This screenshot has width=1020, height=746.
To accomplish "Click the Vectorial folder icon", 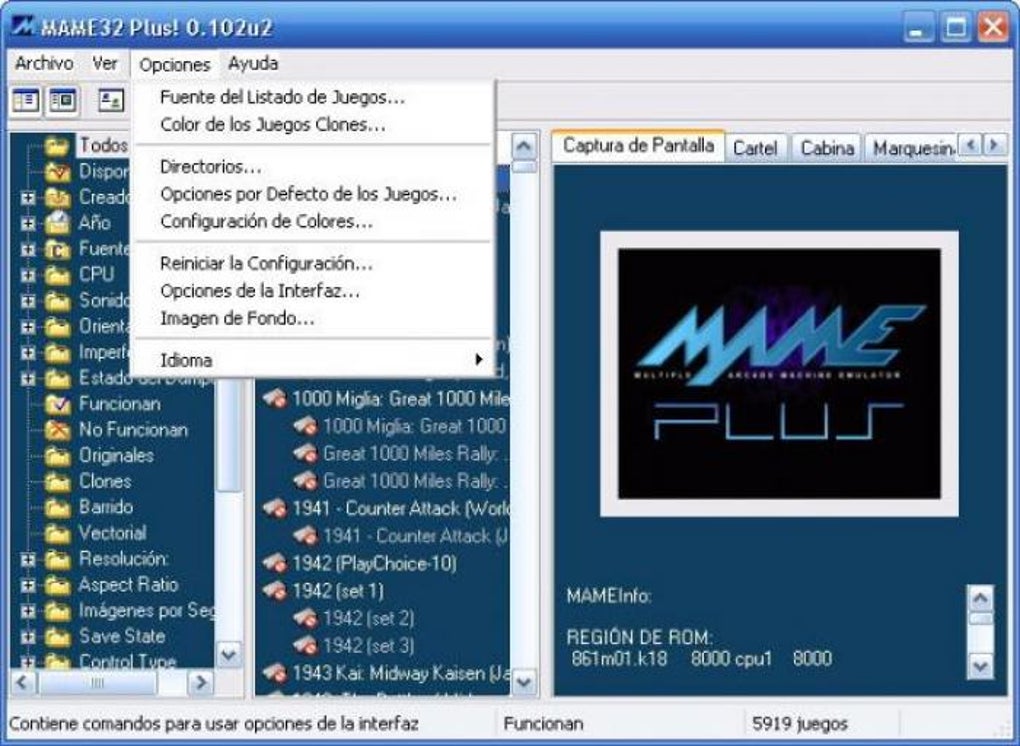I will click(x=57, y=533).
